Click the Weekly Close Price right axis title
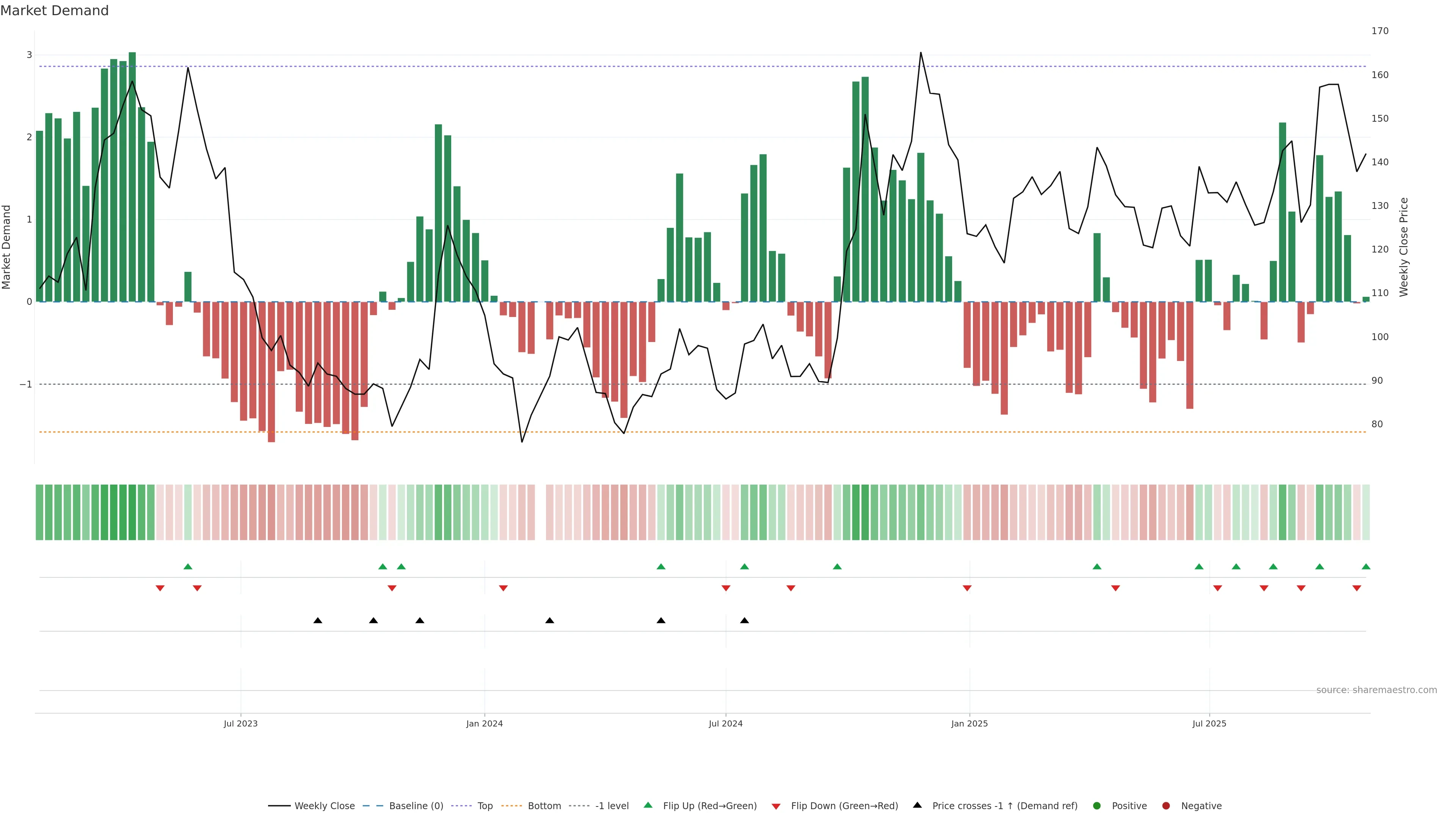 tap(1403, 247)
